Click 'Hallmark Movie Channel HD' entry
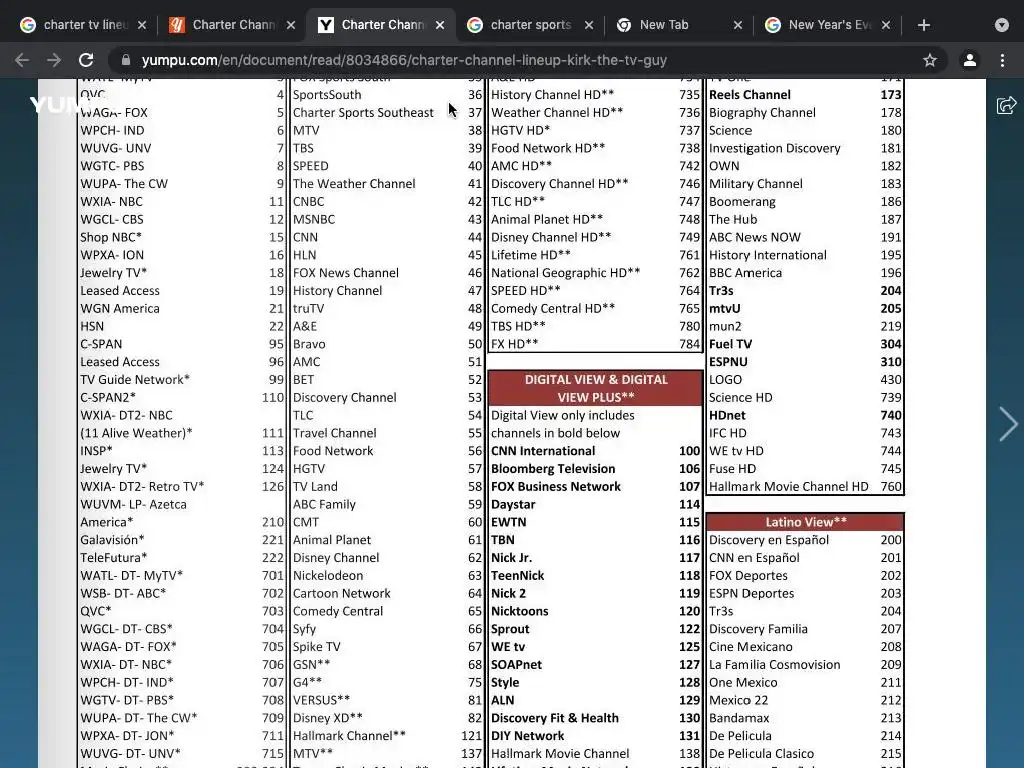The width and height of the screenshot is (1024, 768). click(x=788, y=487)
